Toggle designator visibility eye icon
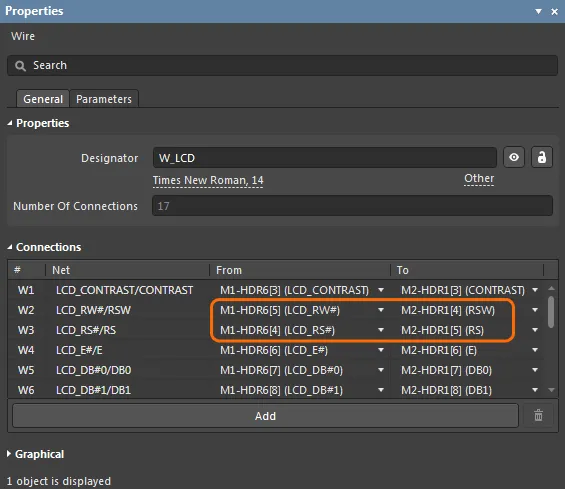The image size is (565, 489). pos(514,157)
